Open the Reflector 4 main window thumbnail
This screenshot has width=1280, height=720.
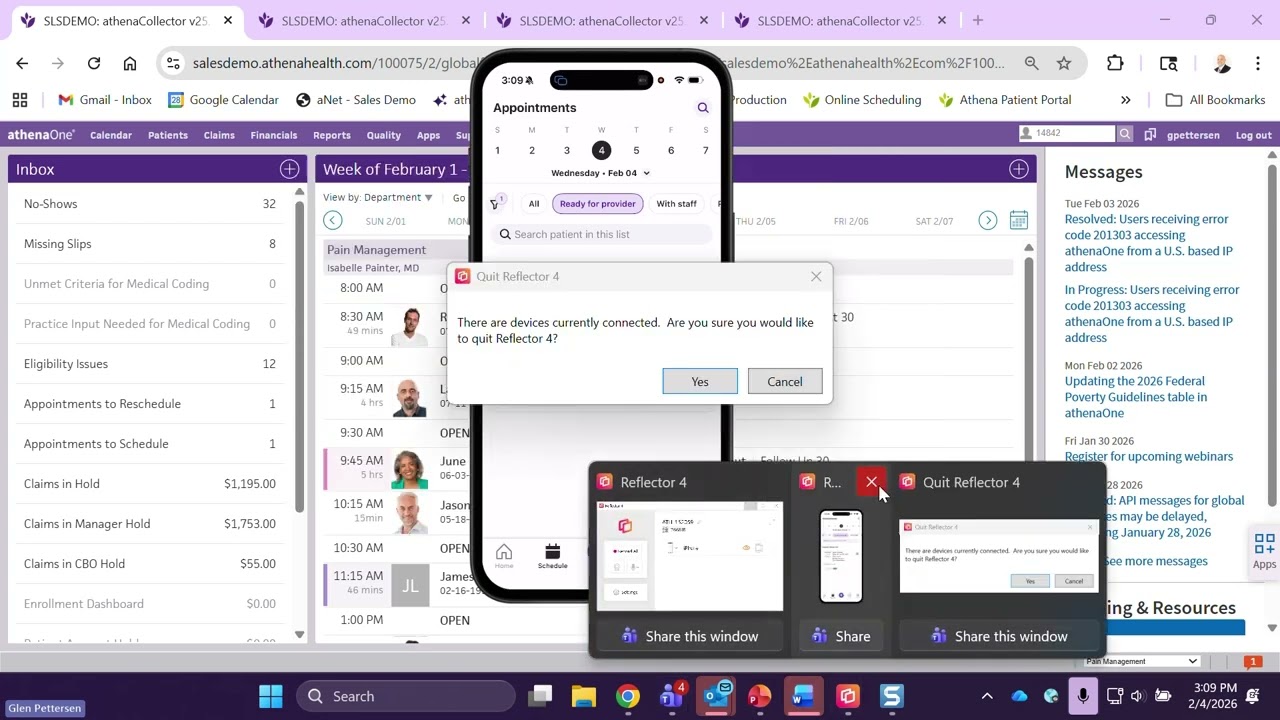tap(690, 557)
